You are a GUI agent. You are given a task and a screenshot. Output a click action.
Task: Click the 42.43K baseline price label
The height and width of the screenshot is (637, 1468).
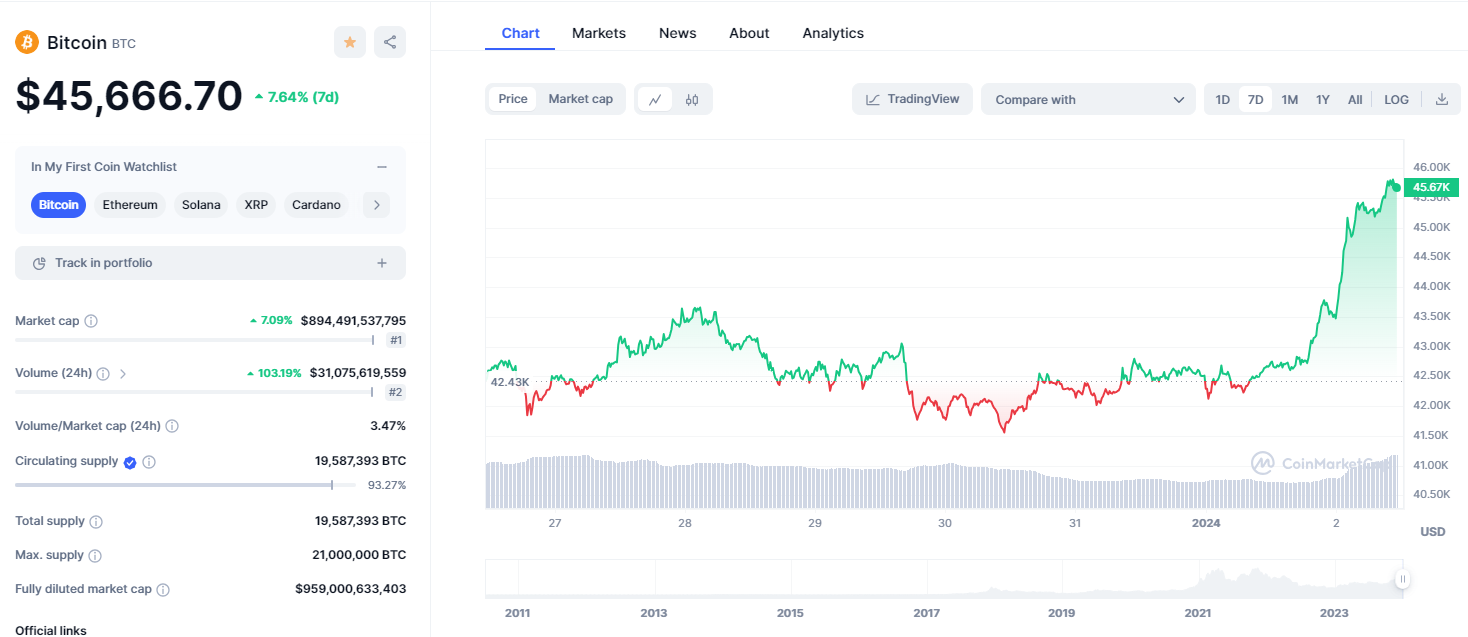tap(509, 382)
